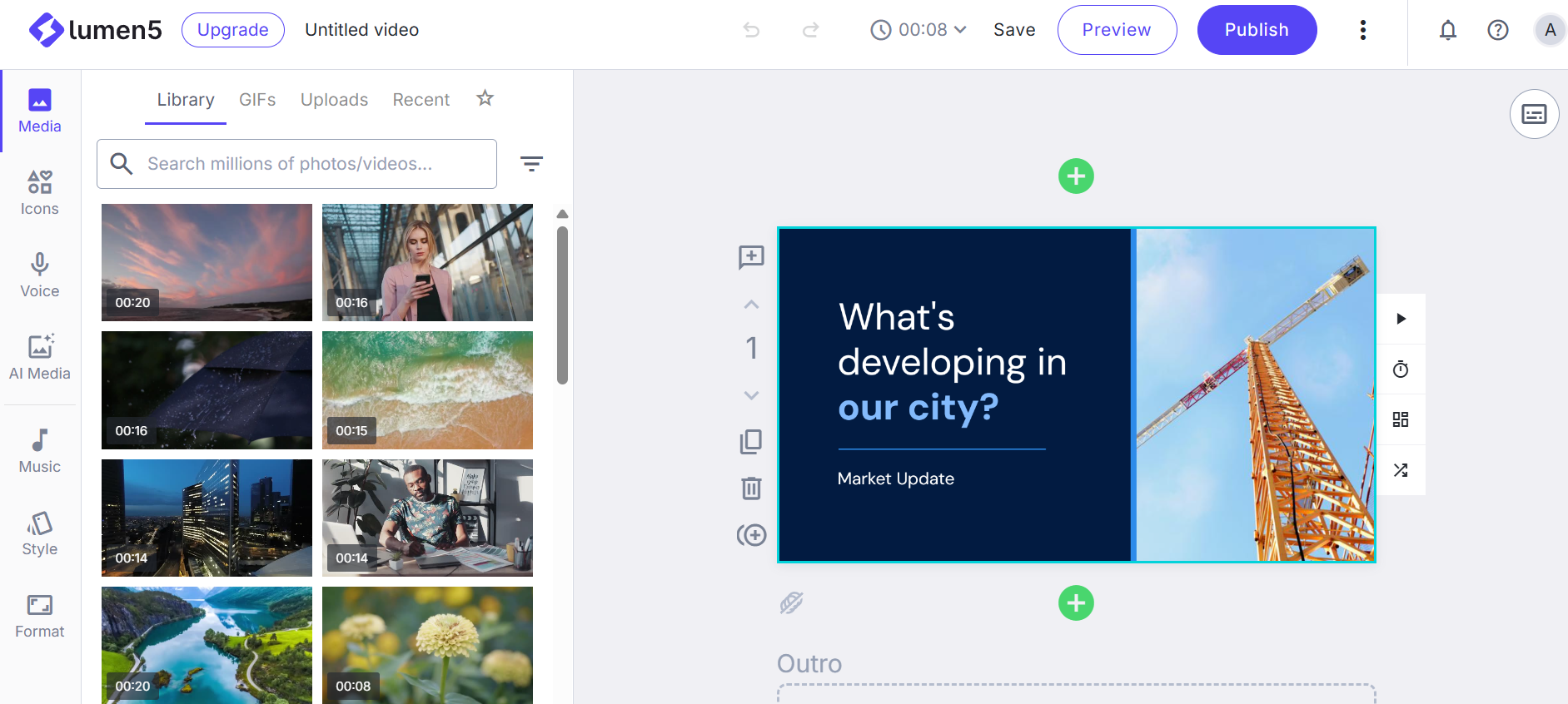Expand the 00:08 video duration dropdown
1568x704 pixels.
click(x=918, y=30)
